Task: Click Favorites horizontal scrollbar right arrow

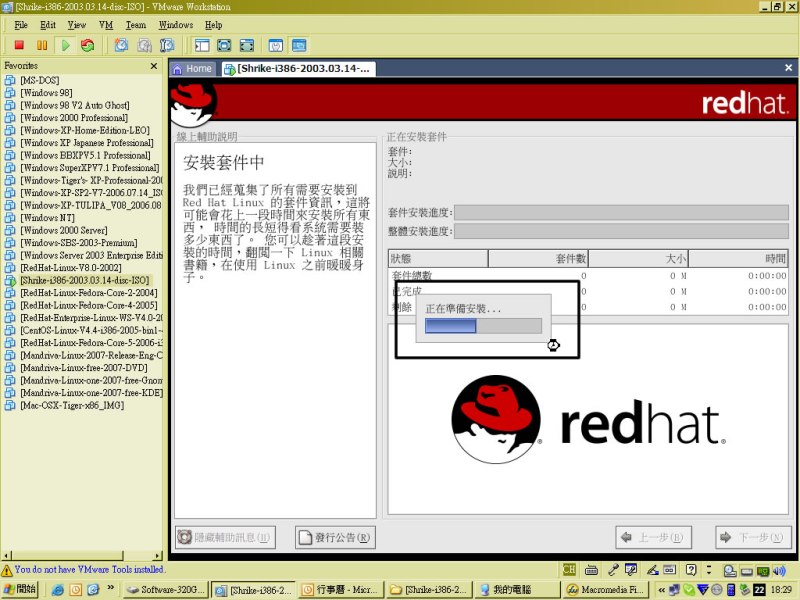Action: 158,556
